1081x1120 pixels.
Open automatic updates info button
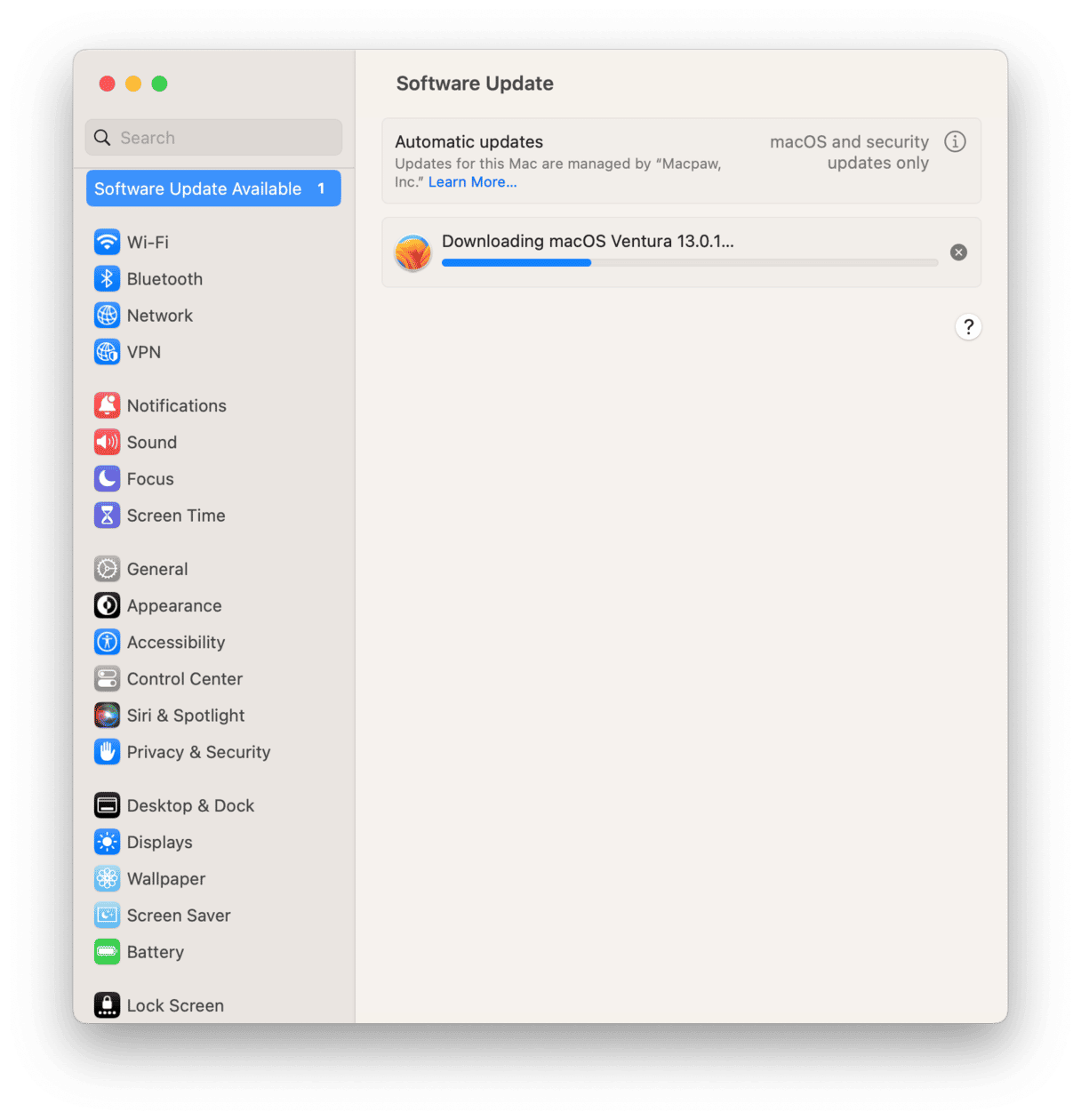point(955,141)
